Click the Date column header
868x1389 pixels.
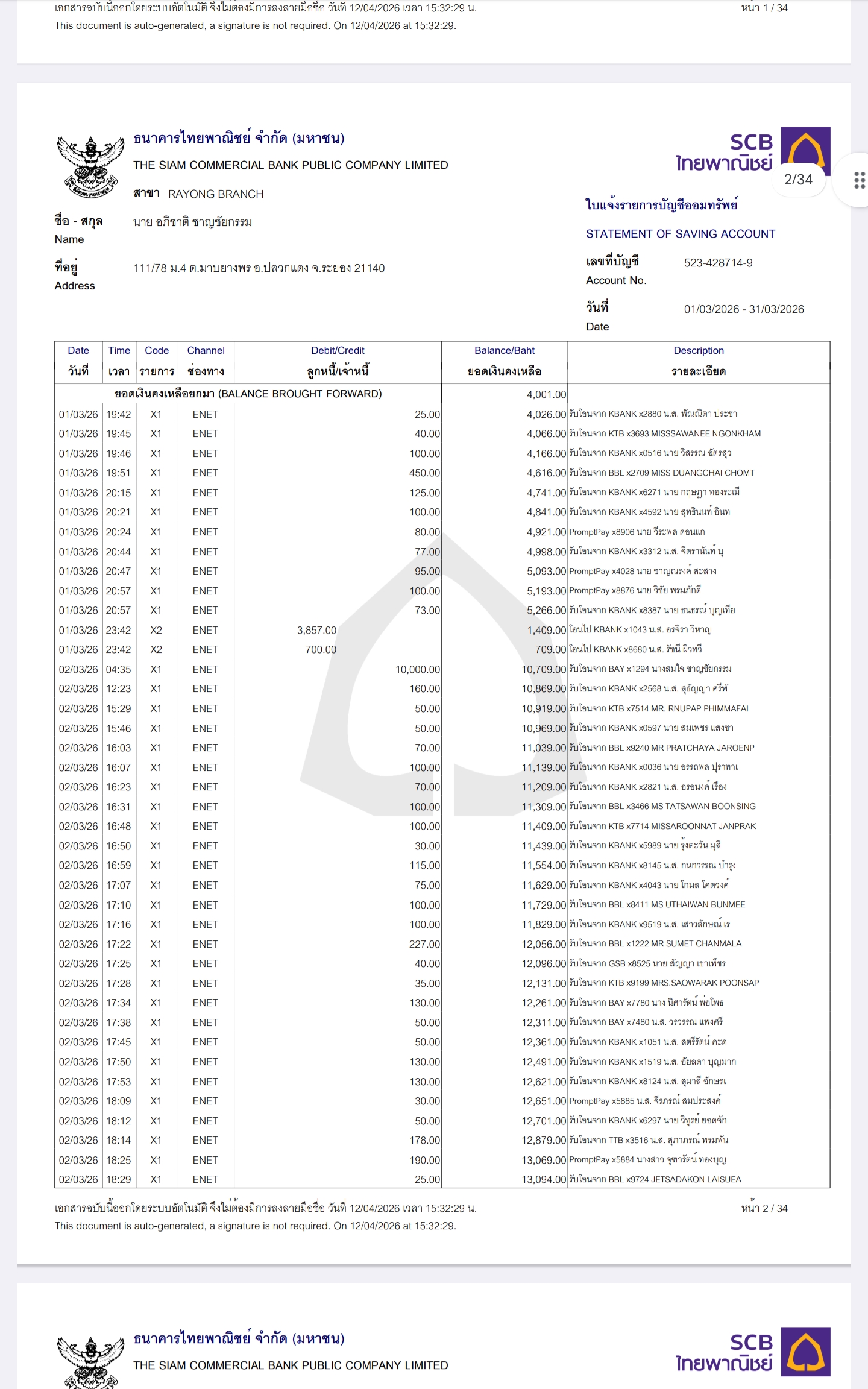coord(78,361)
